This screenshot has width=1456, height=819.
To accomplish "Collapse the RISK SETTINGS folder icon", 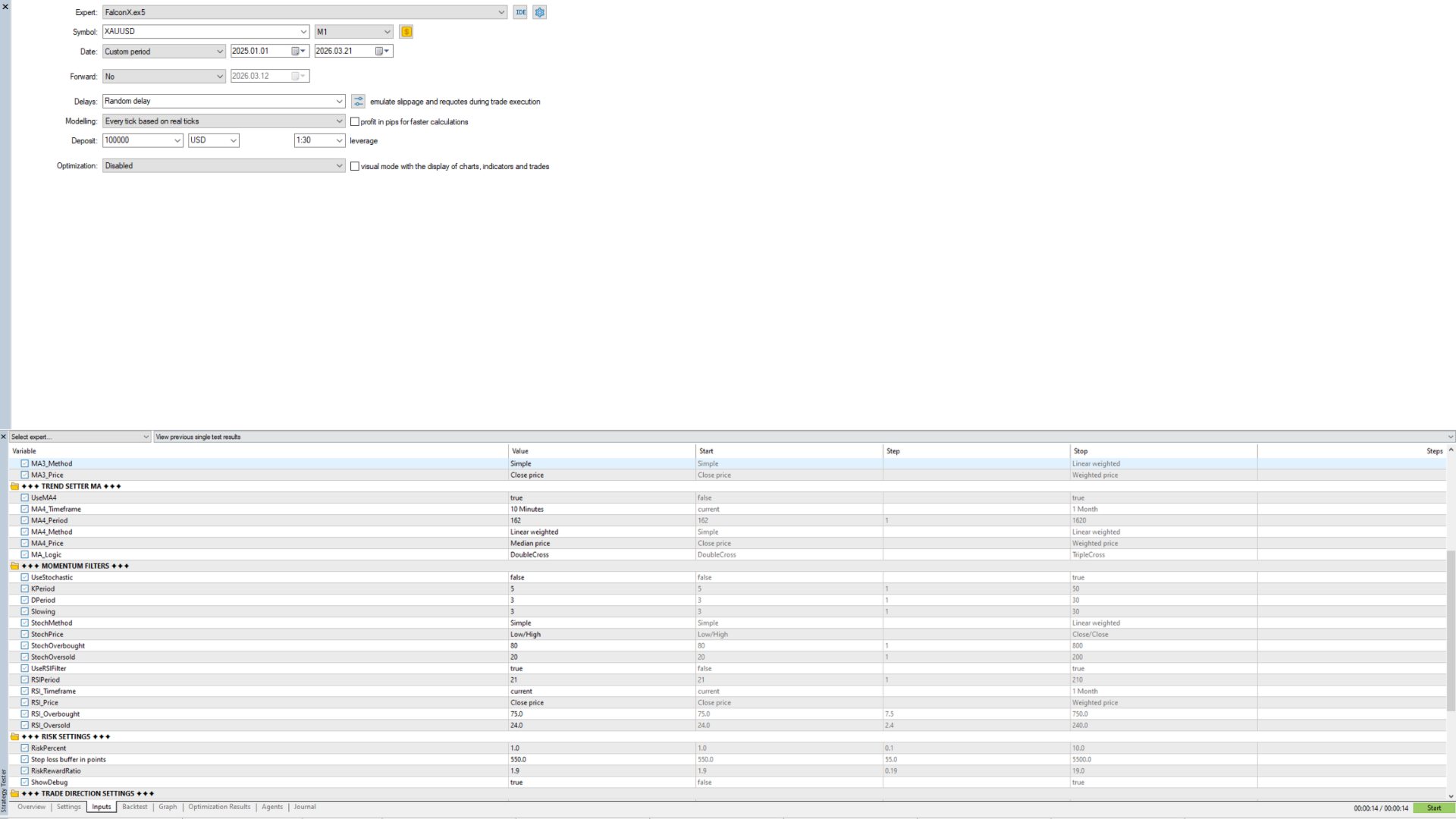I will point(14,737).
